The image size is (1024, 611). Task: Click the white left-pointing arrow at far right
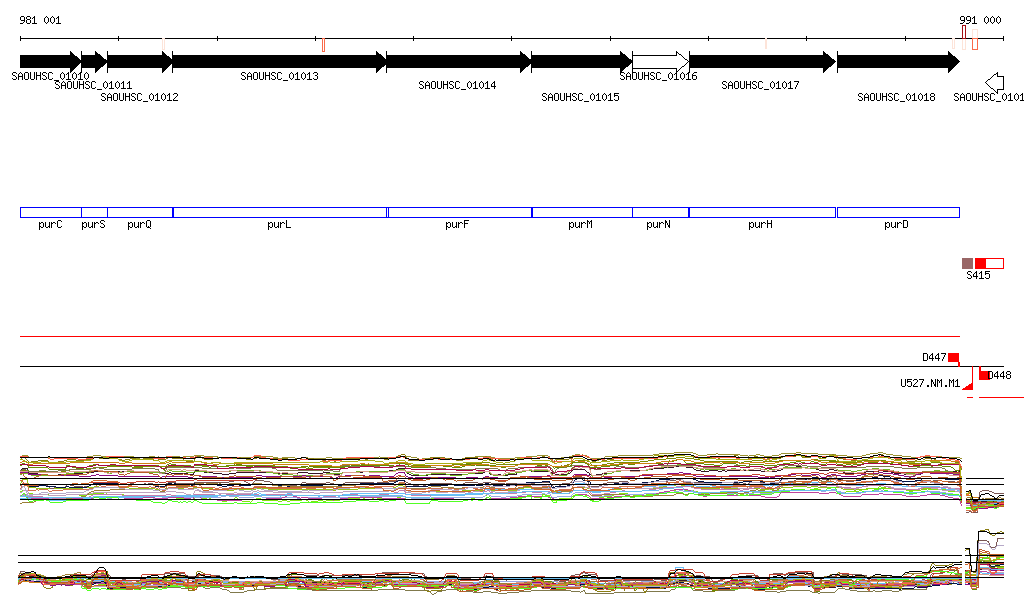click(x=994, y=82)
